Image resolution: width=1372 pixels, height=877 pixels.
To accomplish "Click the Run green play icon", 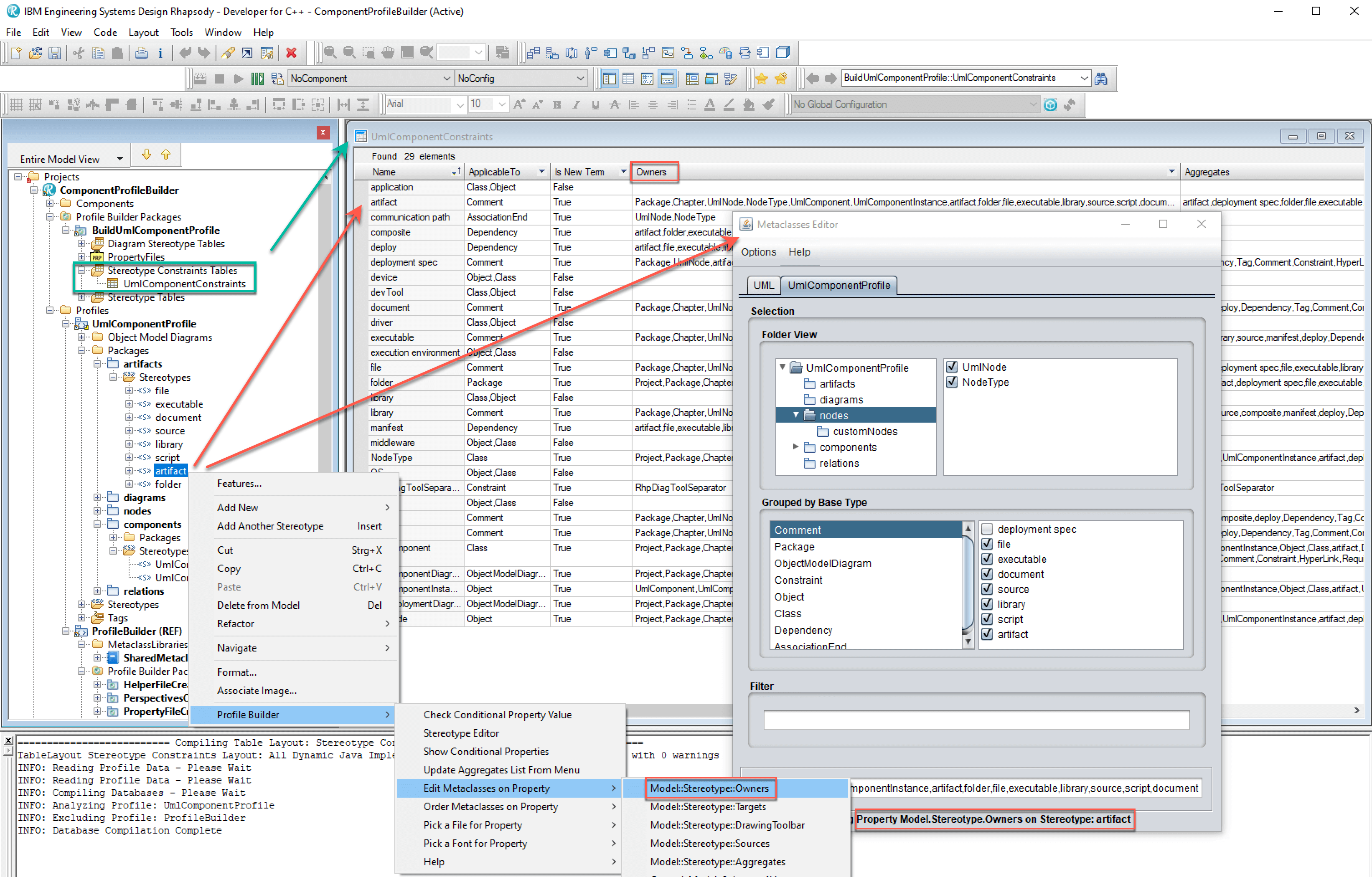I will pos(239,79).
